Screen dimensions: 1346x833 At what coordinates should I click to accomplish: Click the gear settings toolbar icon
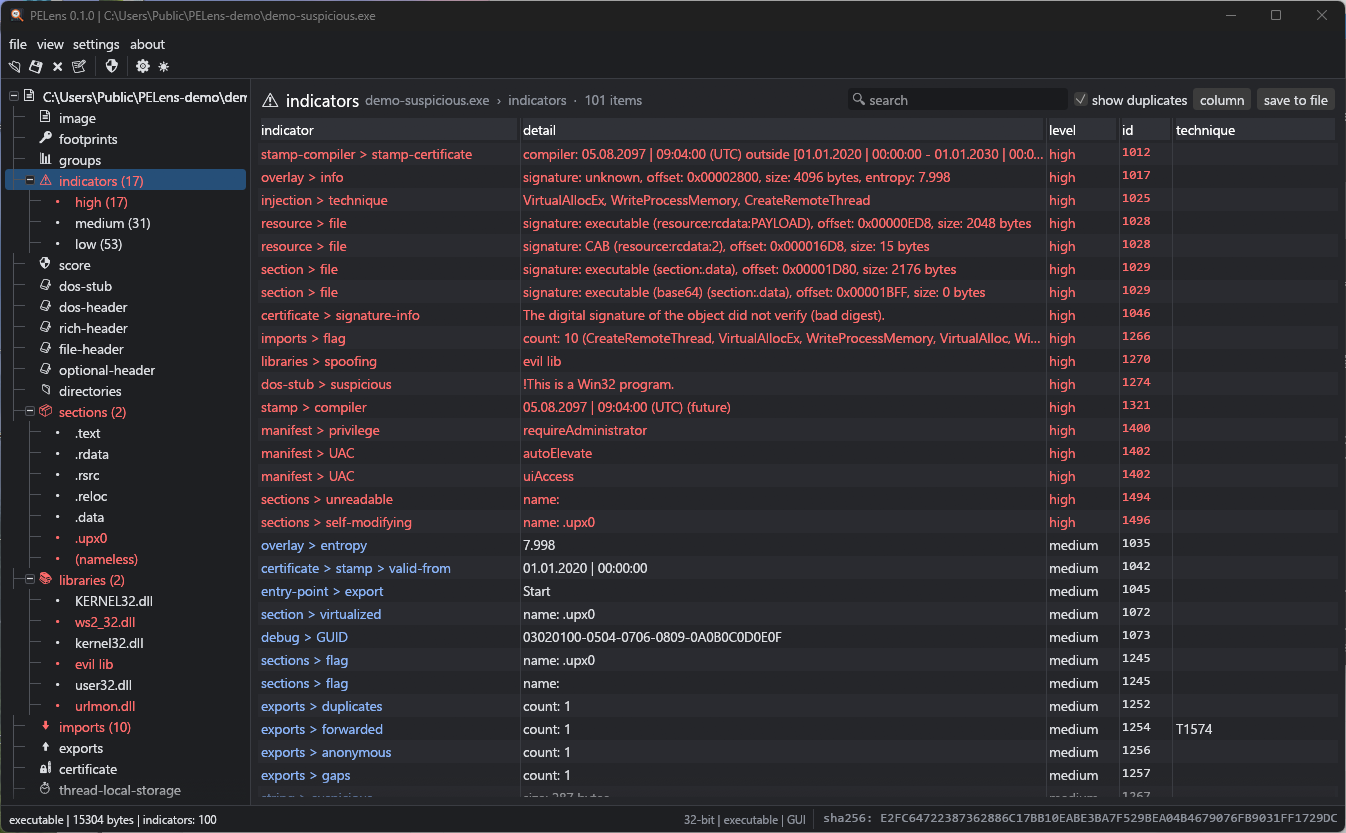coord(143,66)
